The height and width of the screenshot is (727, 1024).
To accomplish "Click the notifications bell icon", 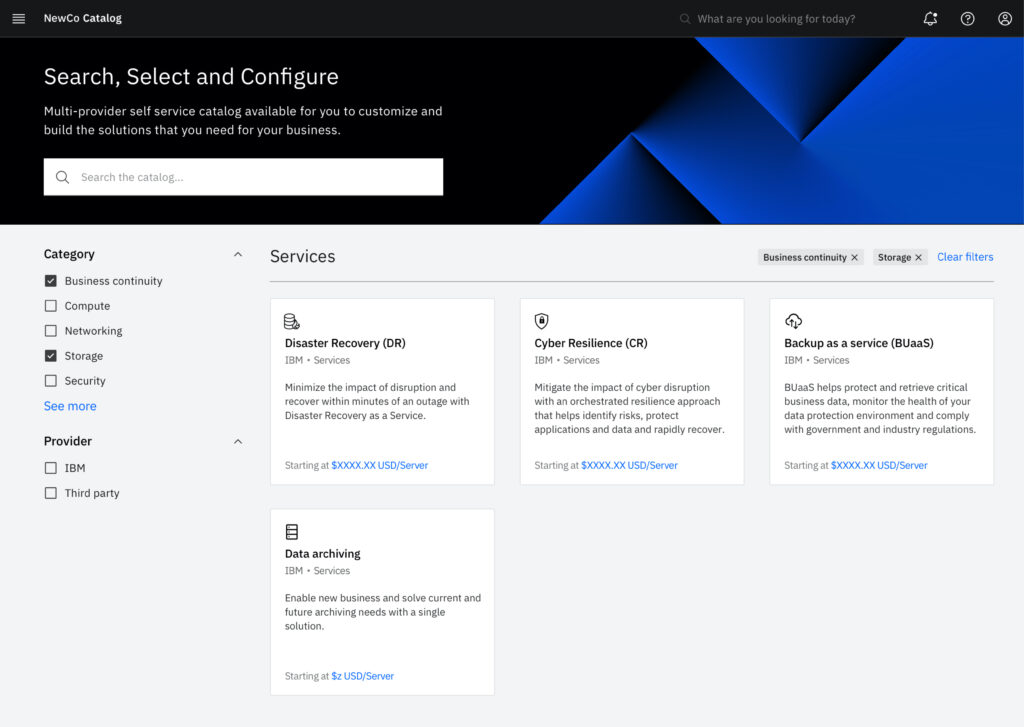I will (930, 19).
